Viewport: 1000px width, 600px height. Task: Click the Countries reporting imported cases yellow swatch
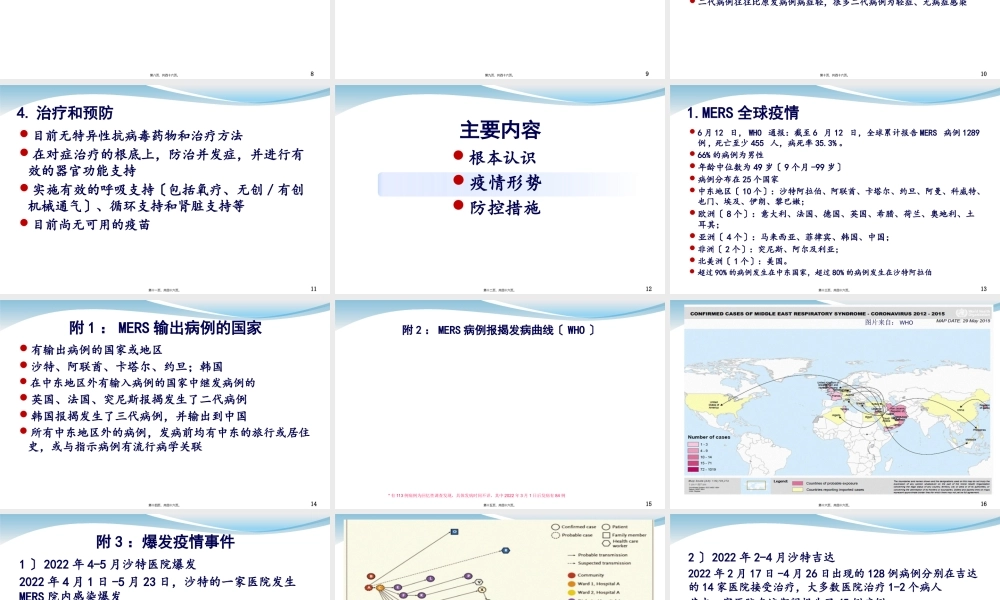point(796,490)
